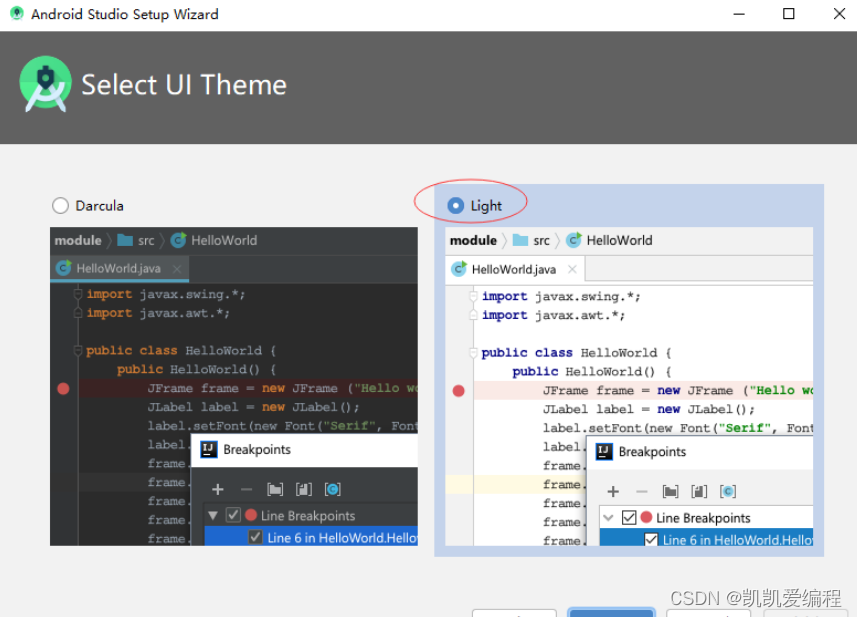Viewport: 857px width, 617px height.
Task: Fold the swing import in Light gutter
Action: [473, 296]
